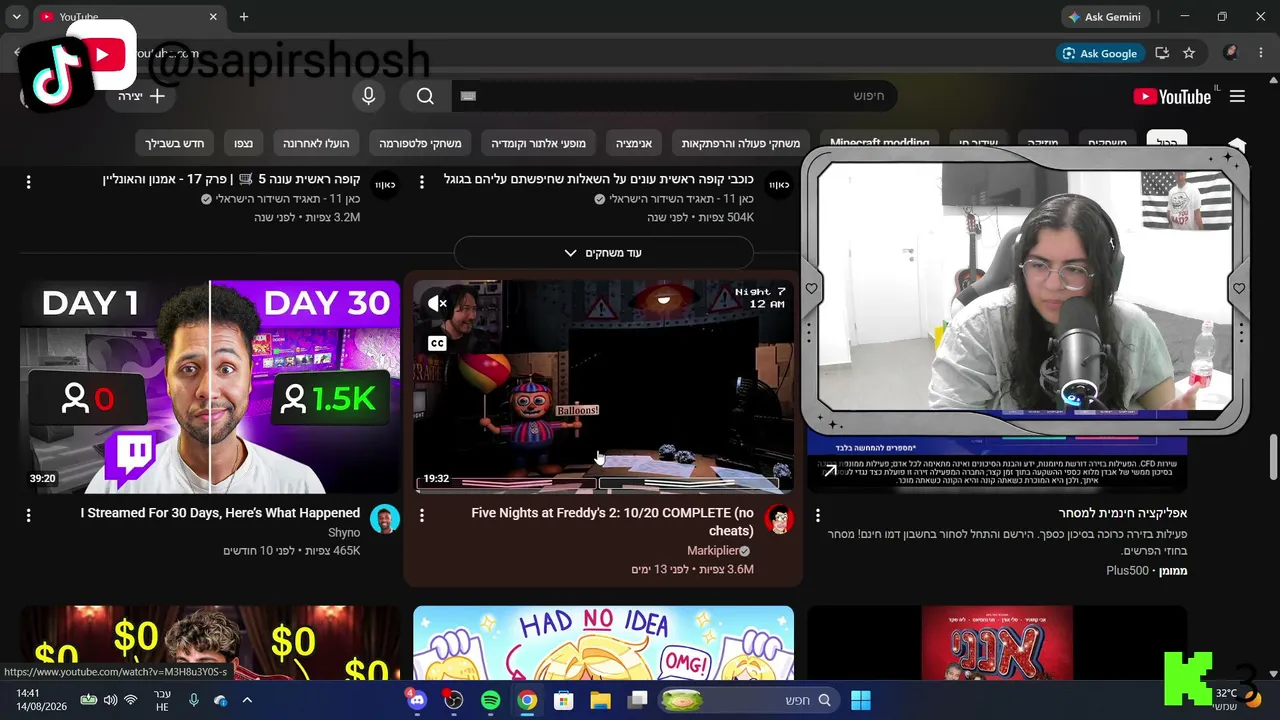The height and width of the screenshot is (720, 1280).
Task: Open the 'I Streamed For 30 Days' video title
Action: click(220, 513)
